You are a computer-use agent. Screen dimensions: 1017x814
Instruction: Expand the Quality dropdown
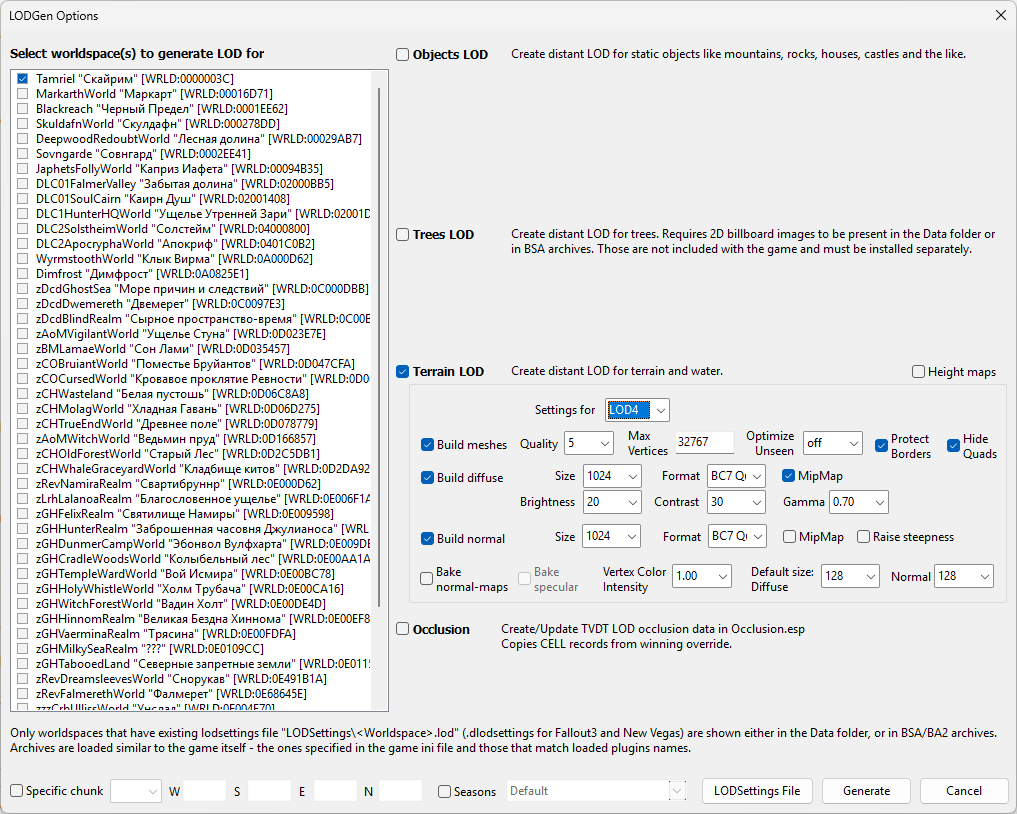588,444
